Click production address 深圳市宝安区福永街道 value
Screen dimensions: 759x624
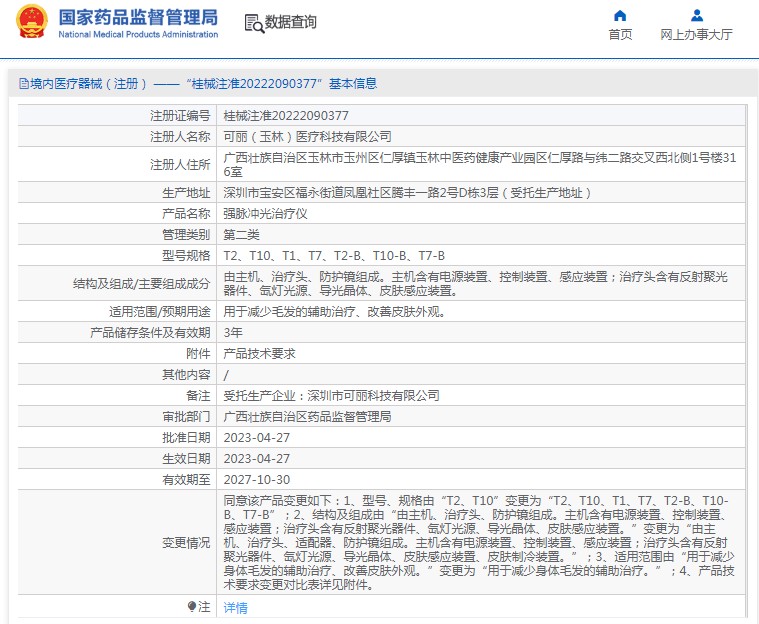[x=407, y=193]
